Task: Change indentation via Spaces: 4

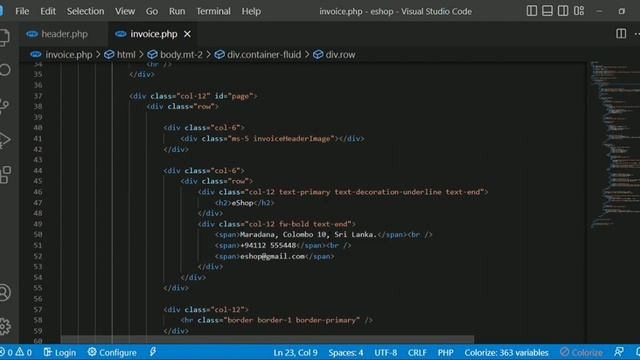Action: (346, 352)
